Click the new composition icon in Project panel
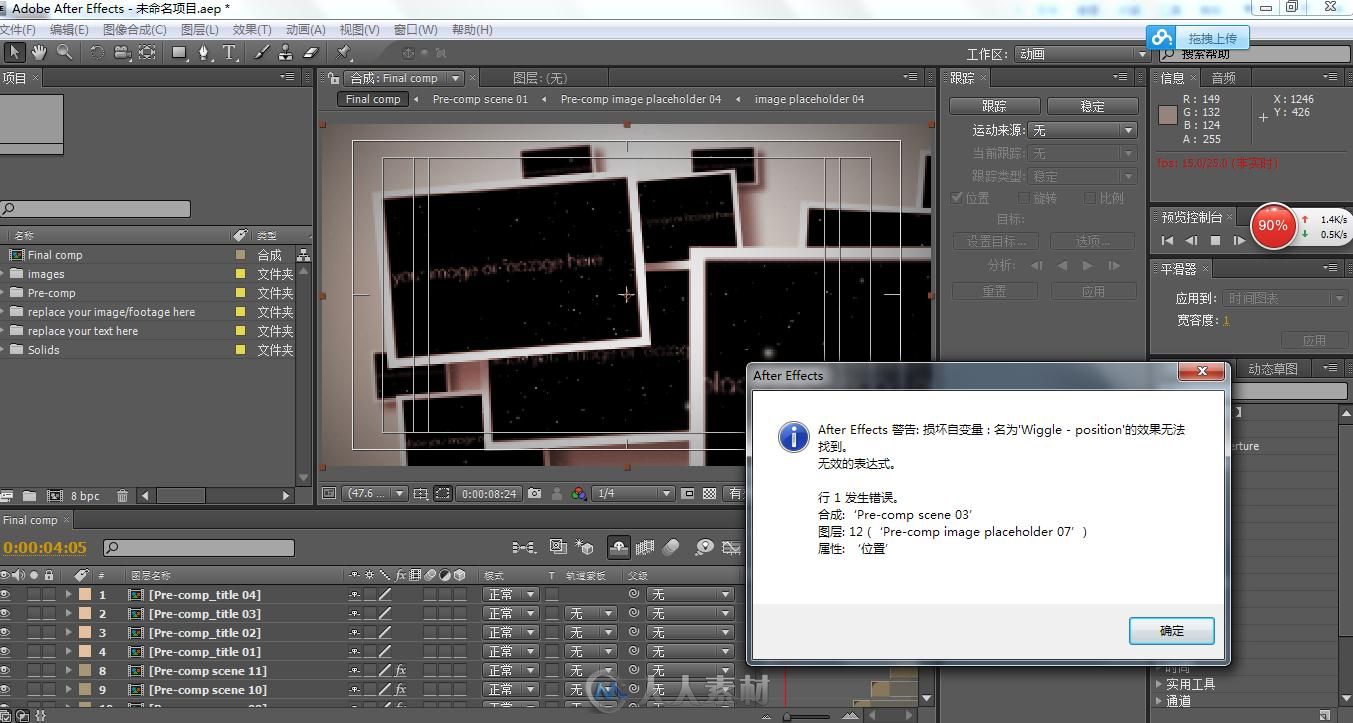Image resolution: width=1353 pixels, height=723 pixels. tap(53, 496)
